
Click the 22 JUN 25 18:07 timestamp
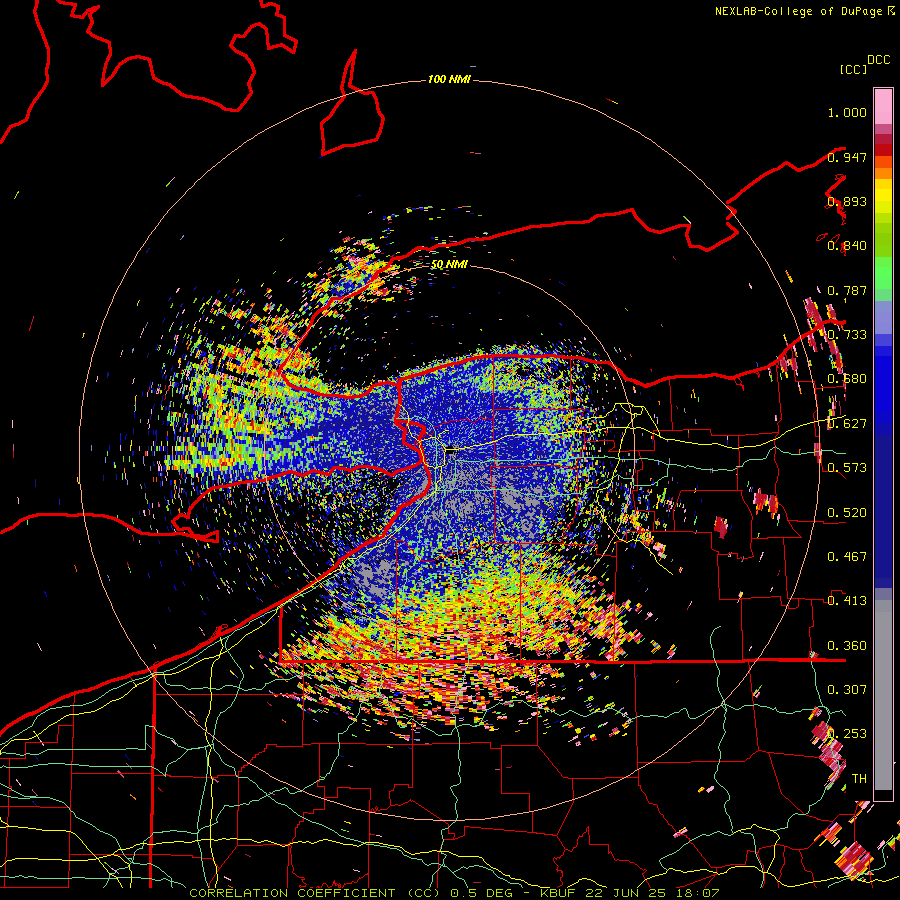(x=651, y=893)
